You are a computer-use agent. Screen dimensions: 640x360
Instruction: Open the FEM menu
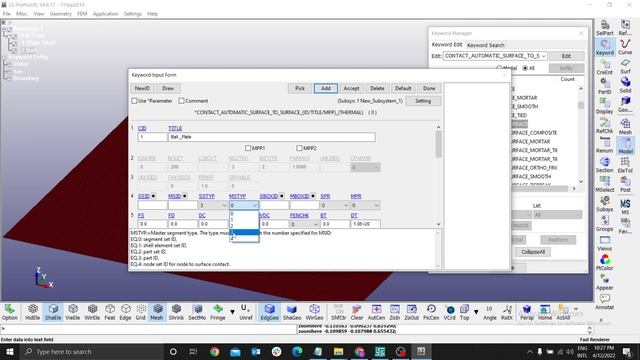click(82, 14)
